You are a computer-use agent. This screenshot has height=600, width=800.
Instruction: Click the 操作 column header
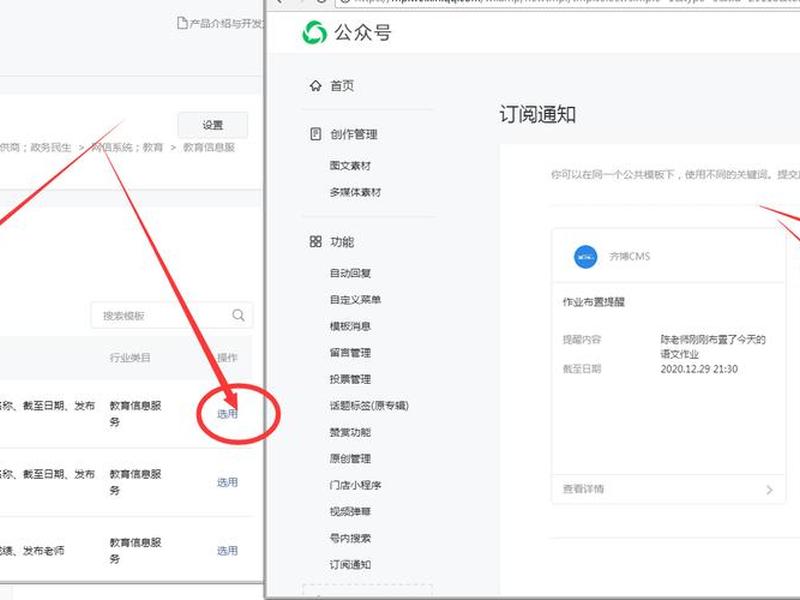(227, 357)
